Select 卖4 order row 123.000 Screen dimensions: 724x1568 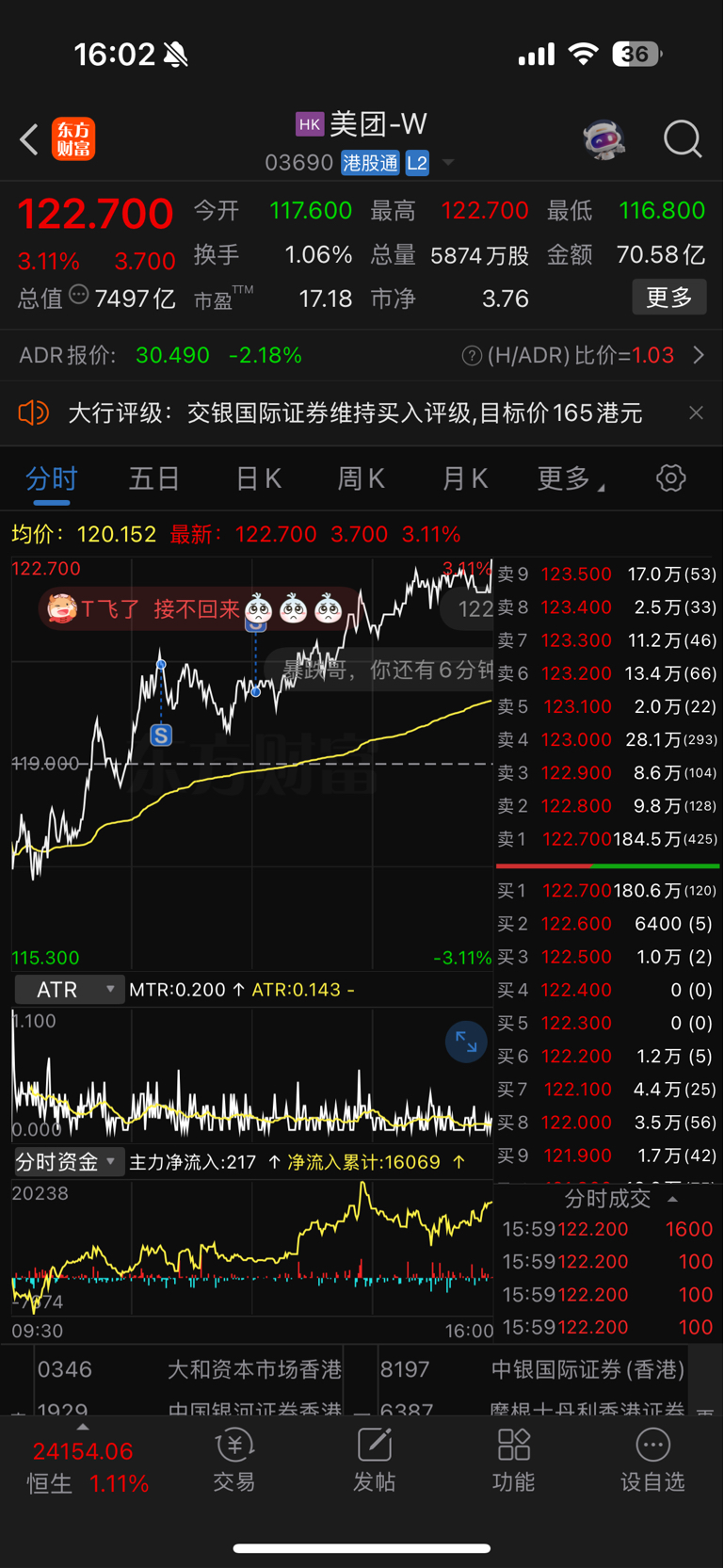607,739
